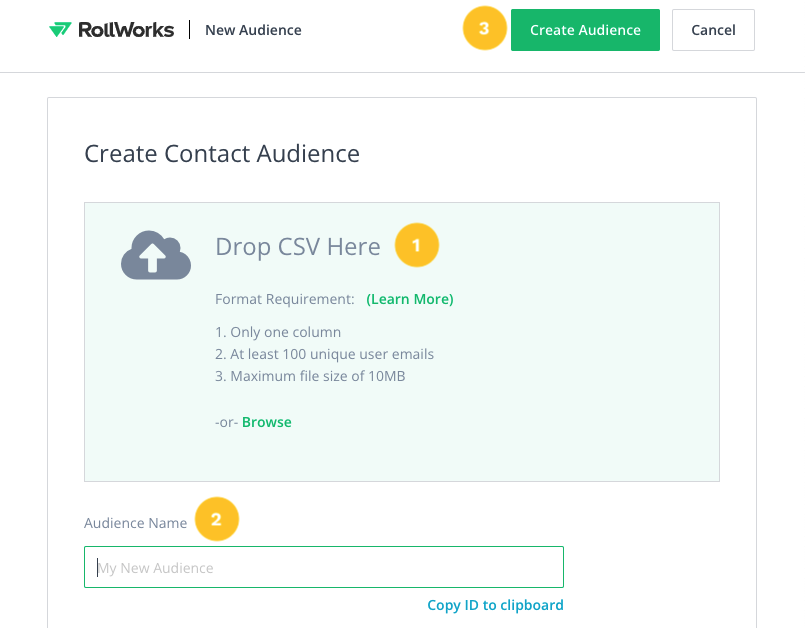Click the Format Requirement label
805x628 pixels.
click(285, 299)
